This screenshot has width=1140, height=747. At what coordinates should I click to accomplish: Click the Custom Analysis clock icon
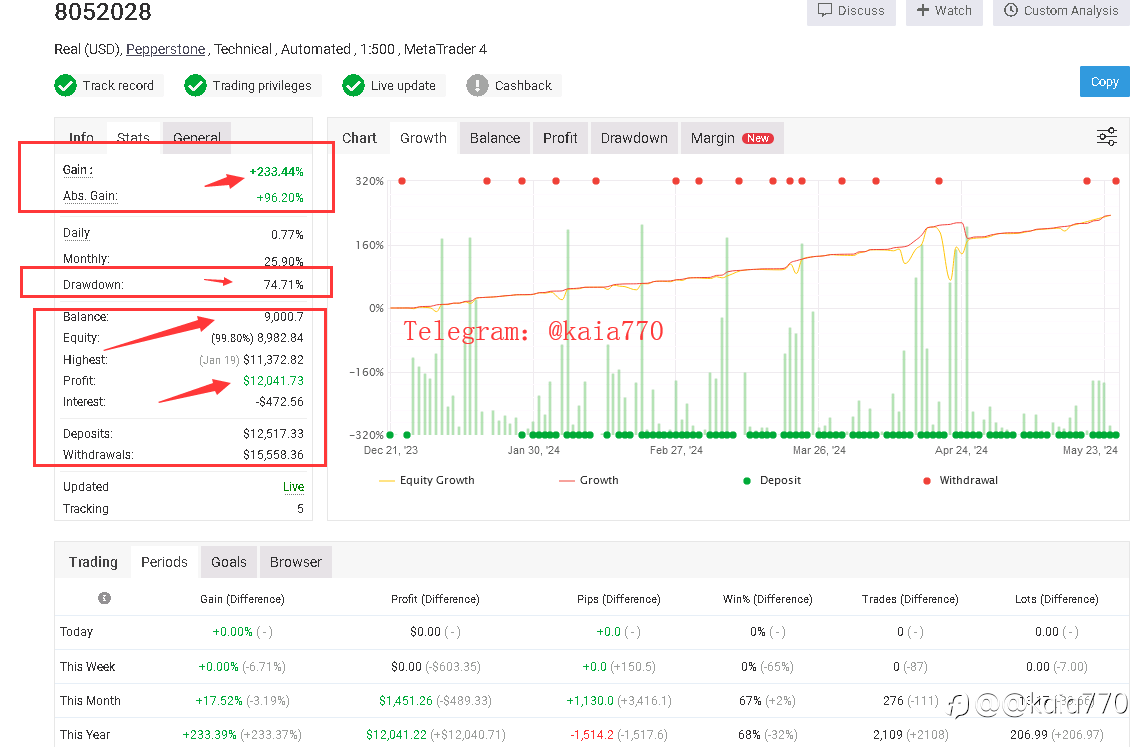[x=1011, y=10]
